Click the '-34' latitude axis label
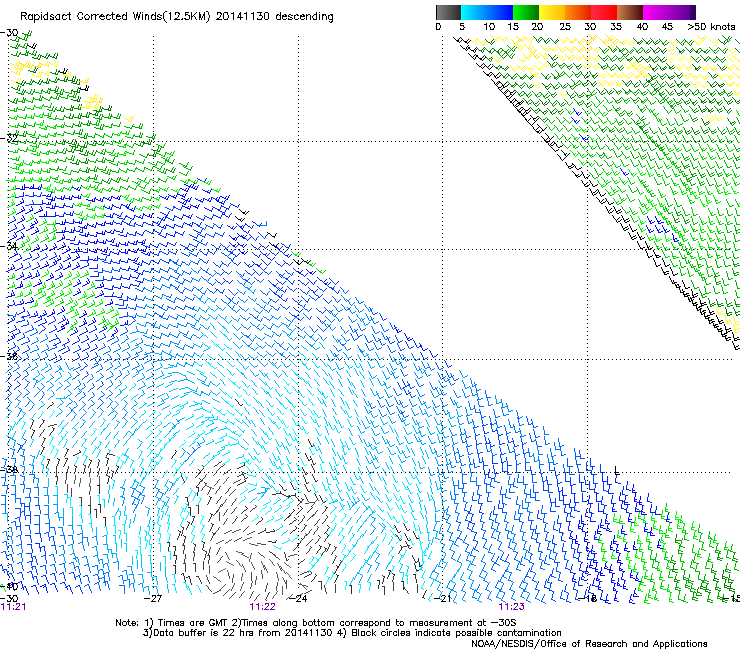Viewport: 740px width, 650px height. click(9, 246)
